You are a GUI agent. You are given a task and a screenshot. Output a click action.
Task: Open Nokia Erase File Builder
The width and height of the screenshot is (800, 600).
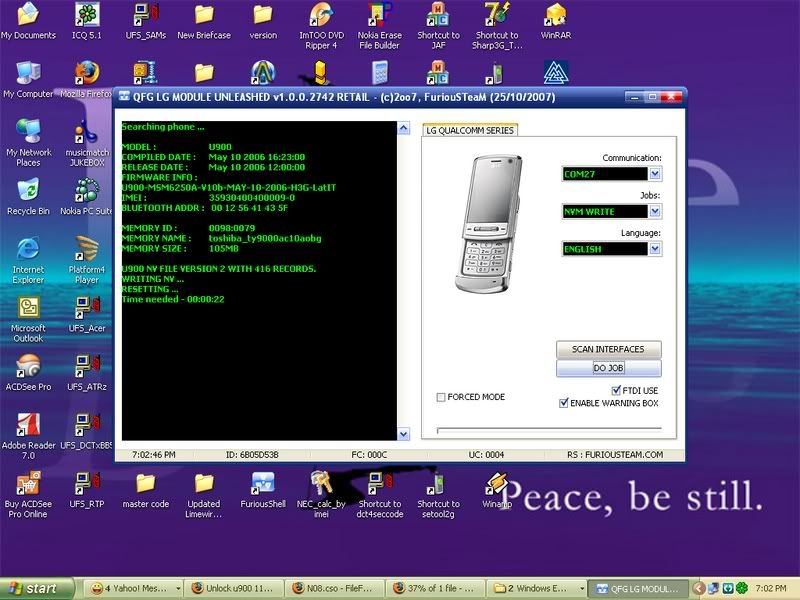(x=380, y=26)
